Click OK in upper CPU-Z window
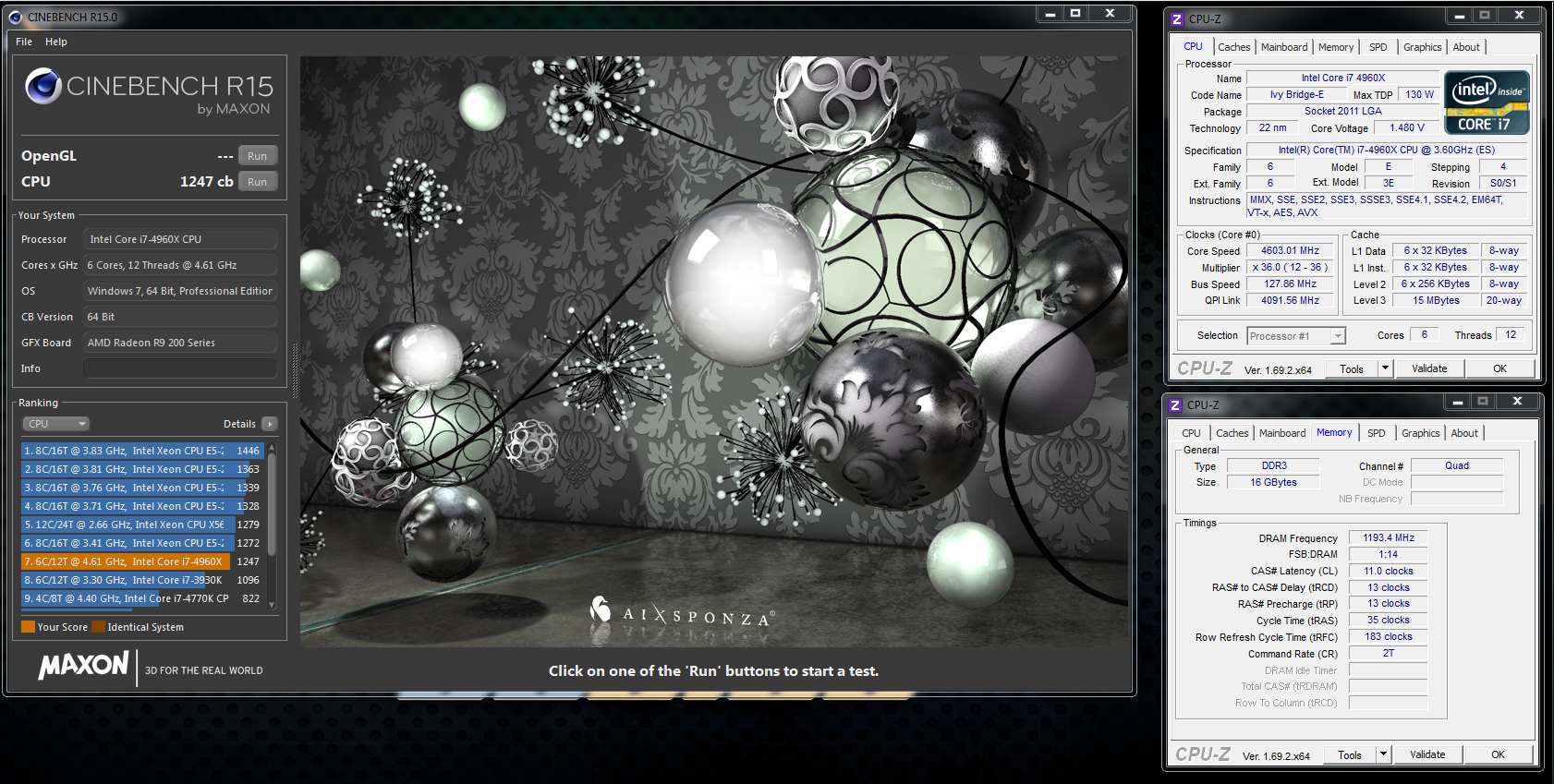Viewport: 1554px width, 784px height. 1499,368
